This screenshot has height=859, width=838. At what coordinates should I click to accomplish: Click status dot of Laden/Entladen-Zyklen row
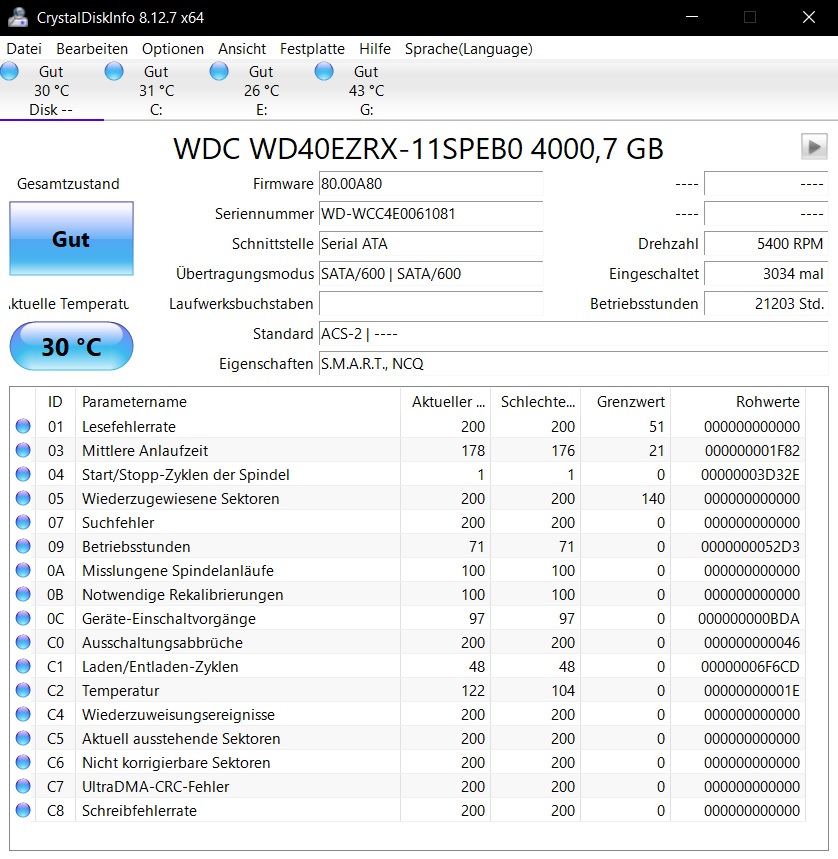coord(23,666)
